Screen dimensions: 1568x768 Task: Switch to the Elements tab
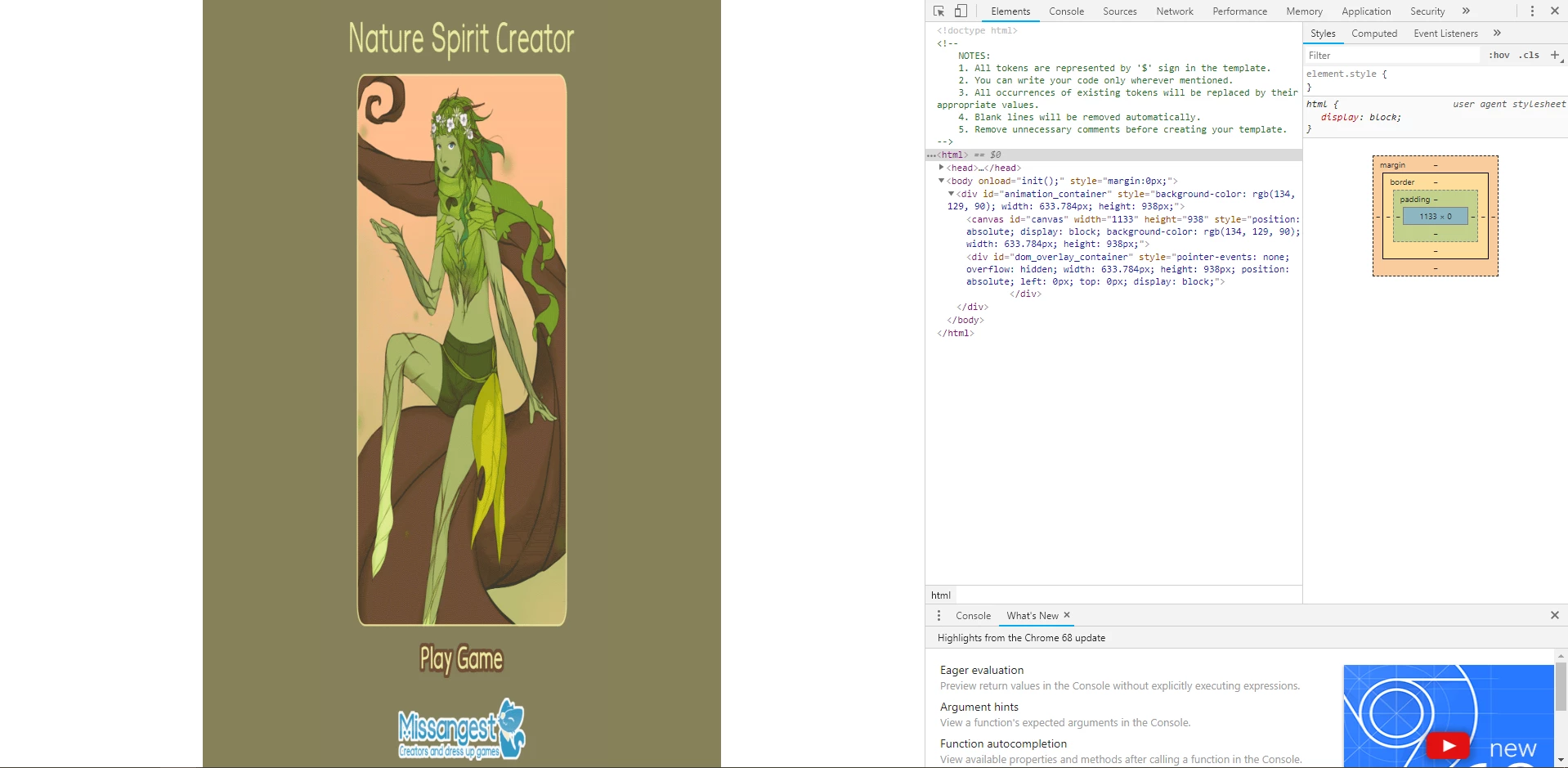1010,11
